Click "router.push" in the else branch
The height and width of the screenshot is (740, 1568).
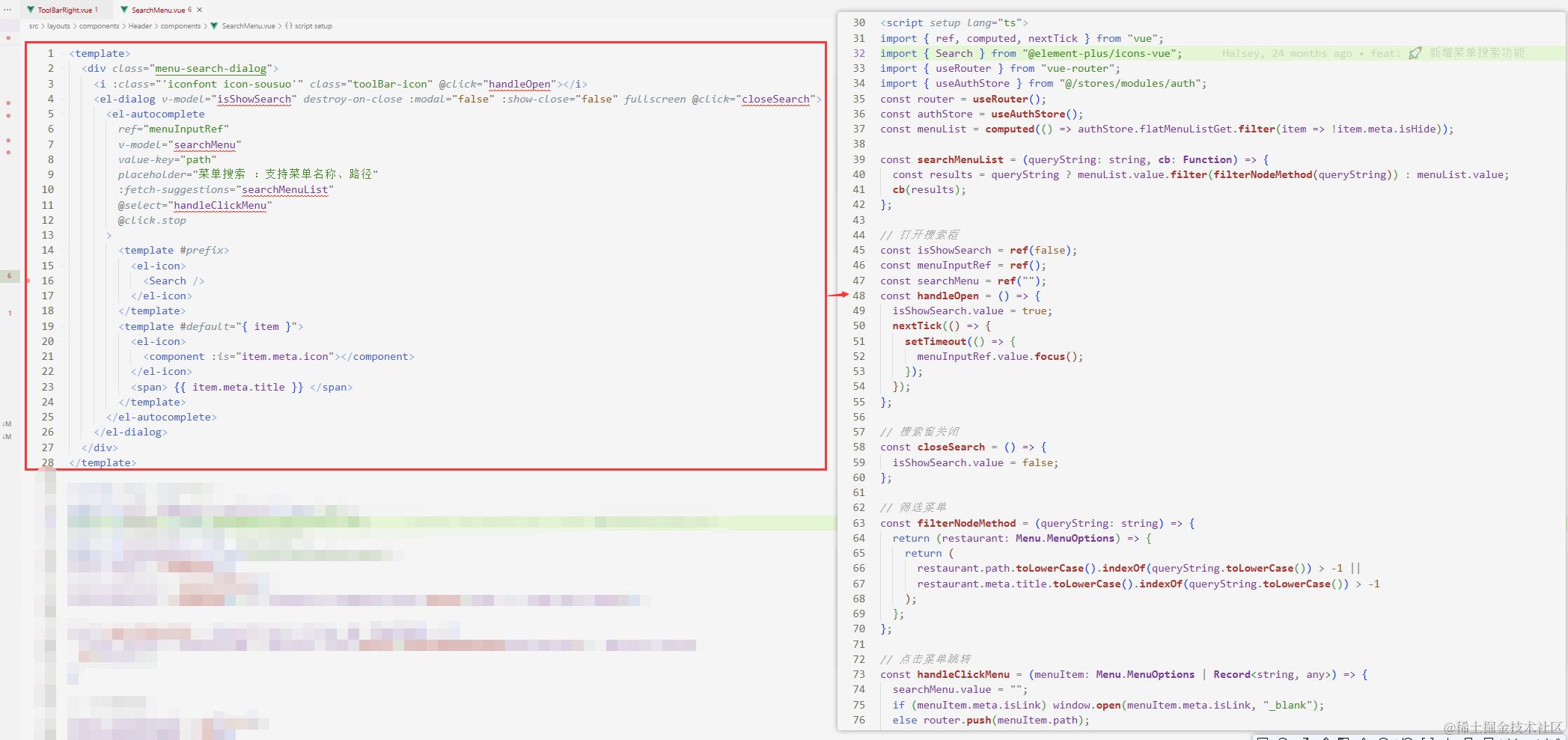click(x=957, y=721)
